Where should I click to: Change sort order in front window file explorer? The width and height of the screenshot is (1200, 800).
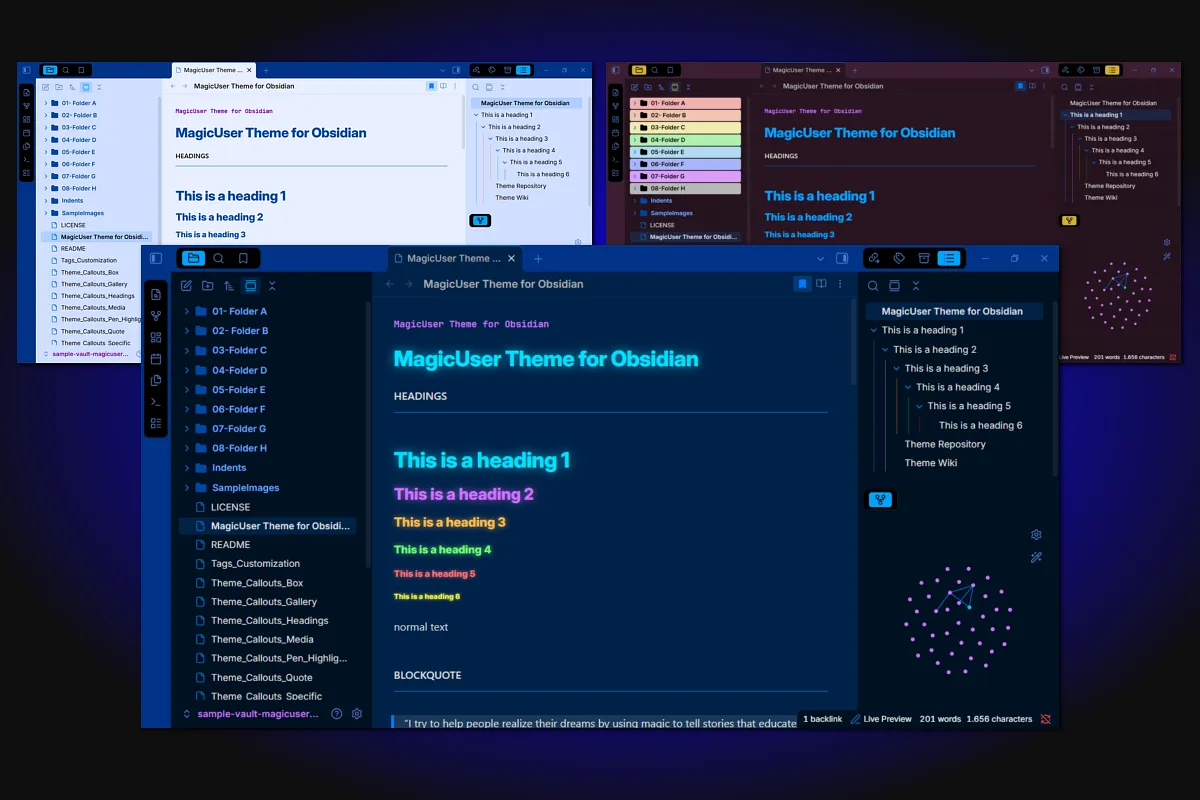pos(229,285)
